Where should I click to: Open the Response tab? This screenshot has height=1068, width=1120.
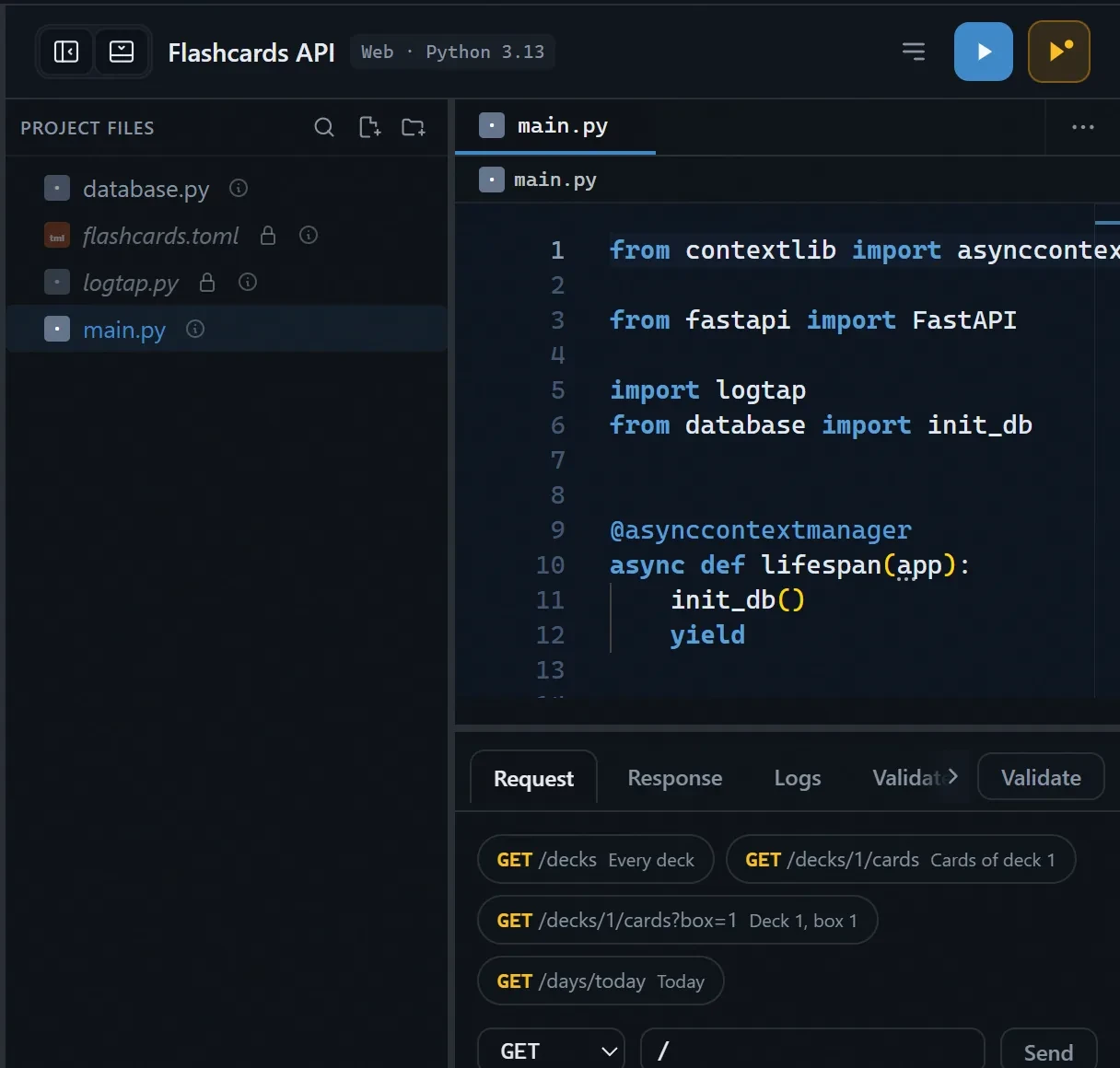point(675,778)
